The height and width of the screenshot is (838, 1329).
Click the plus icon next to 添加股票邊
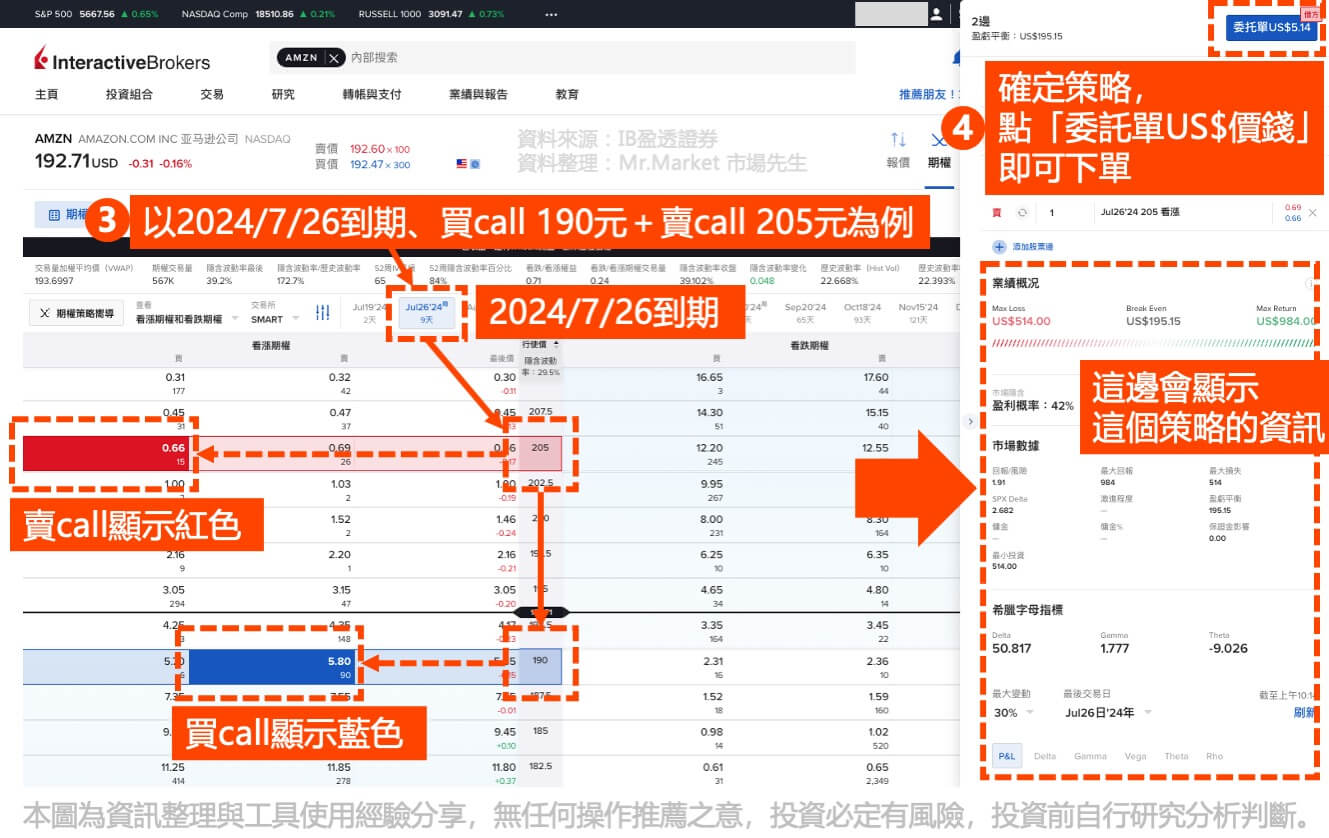point(999,246)
